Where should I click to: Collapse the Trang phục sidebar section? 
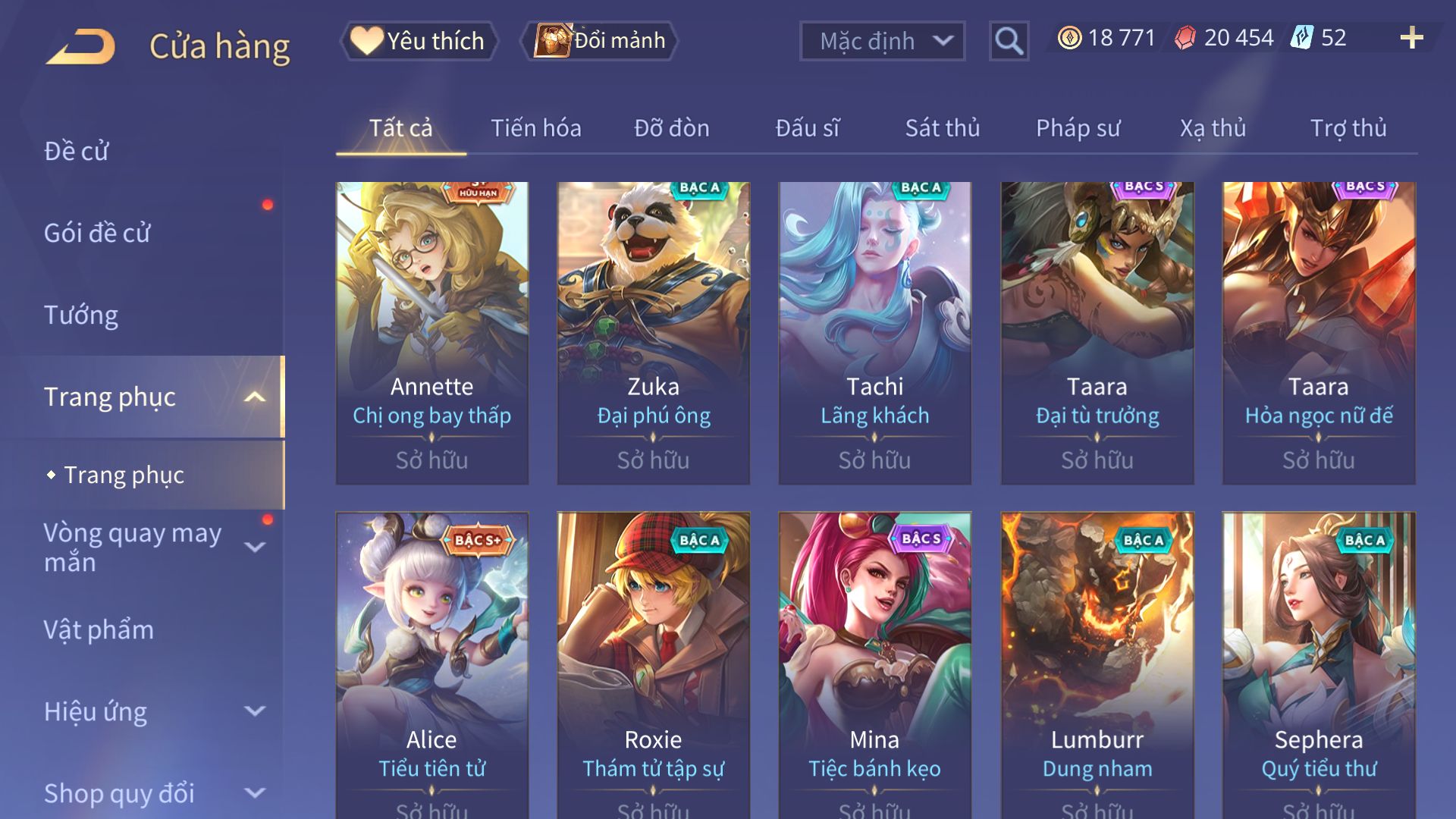click(x=256, y=397)
